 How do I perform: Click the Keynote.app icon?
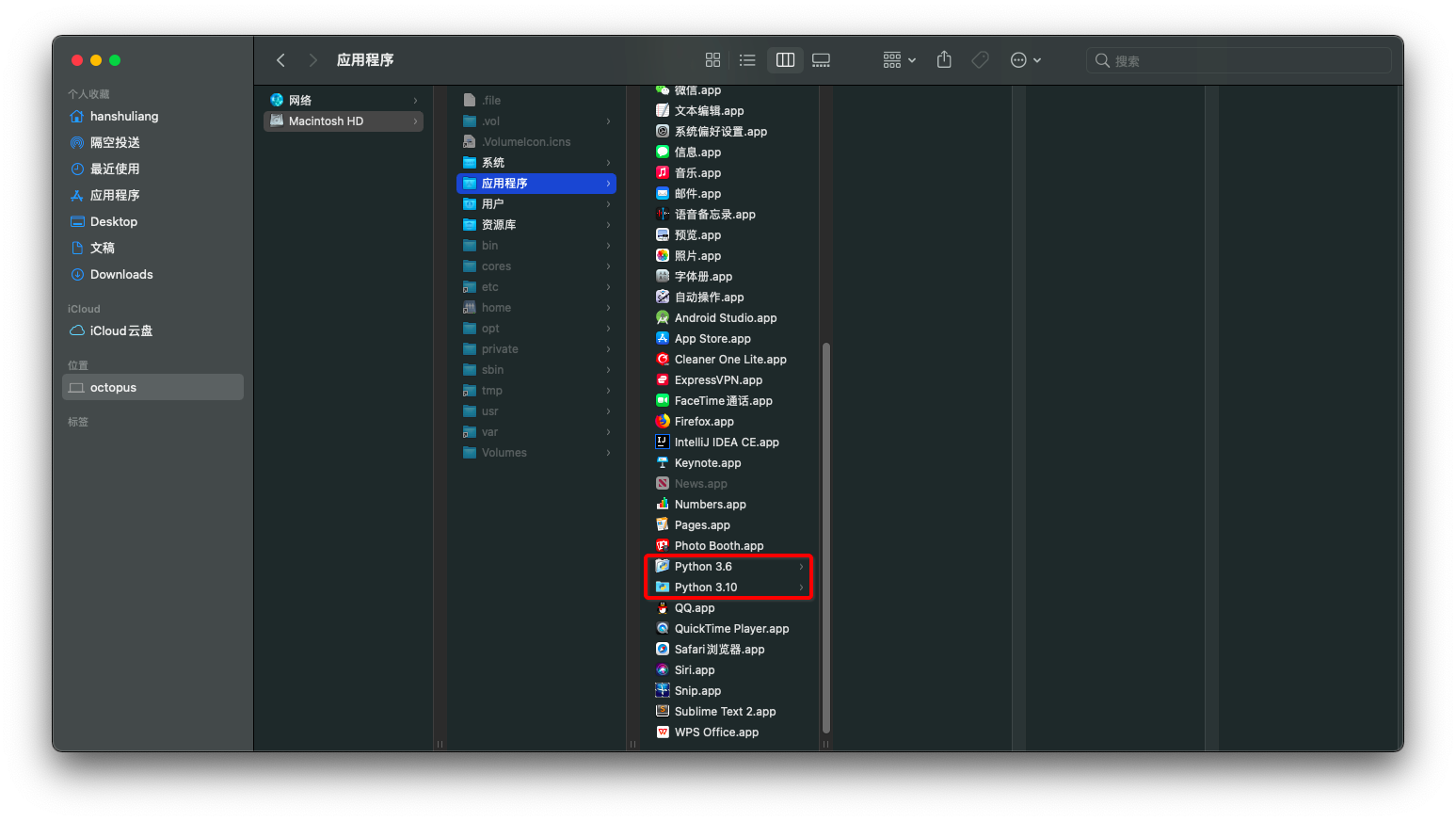(663, 463)
